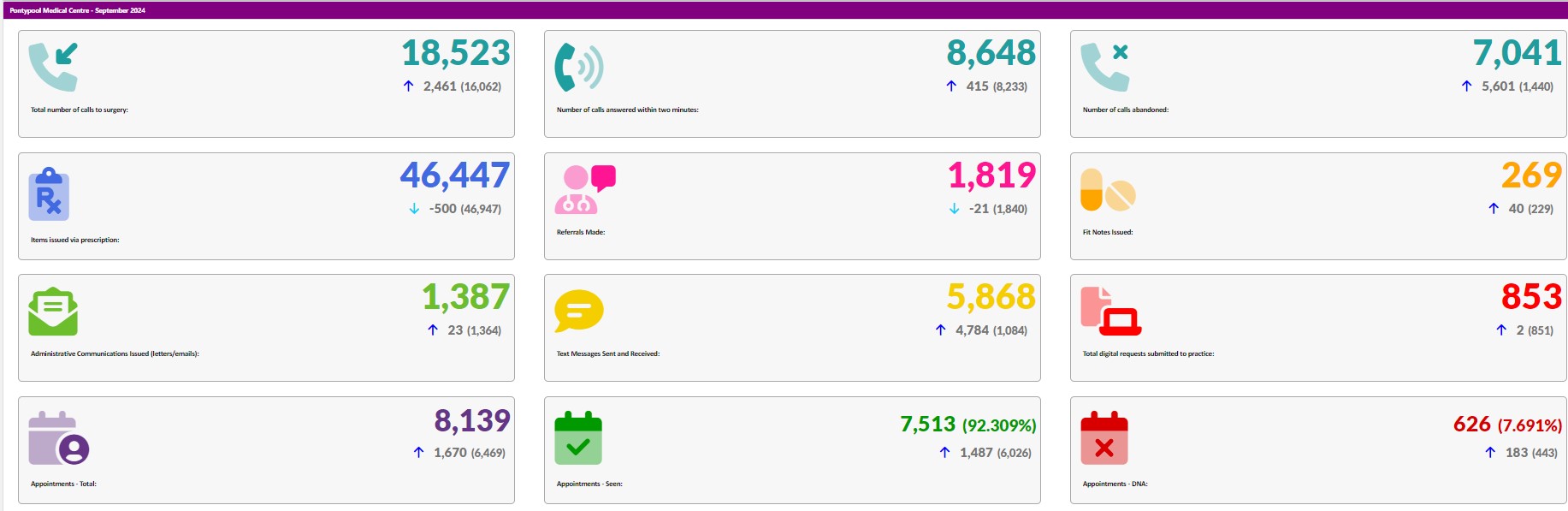Click the orange pills fit notes icon

click(1108, 190)
